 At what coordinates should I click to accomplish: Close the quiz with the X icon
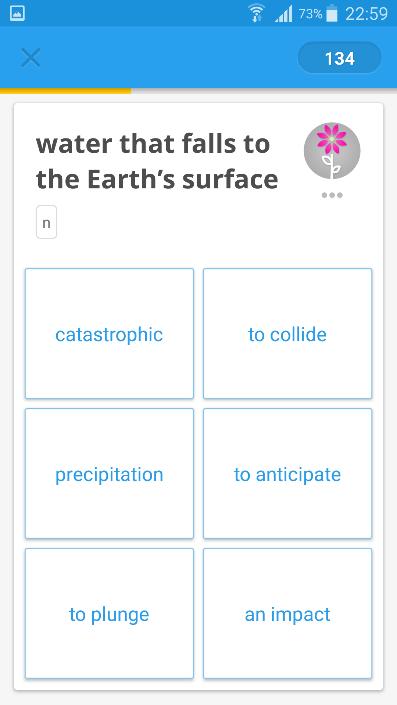point(31,58)
